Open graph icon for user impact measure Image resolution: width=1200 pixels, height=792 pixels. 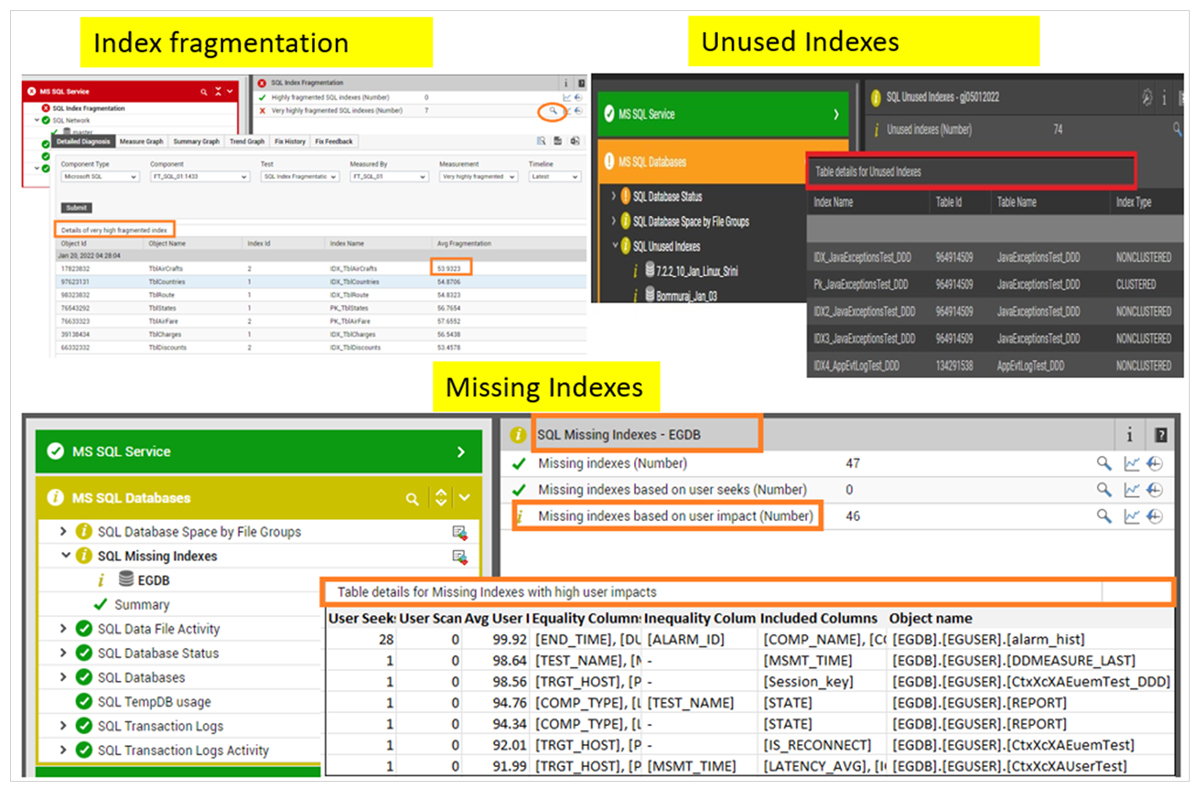point(1131,516)
